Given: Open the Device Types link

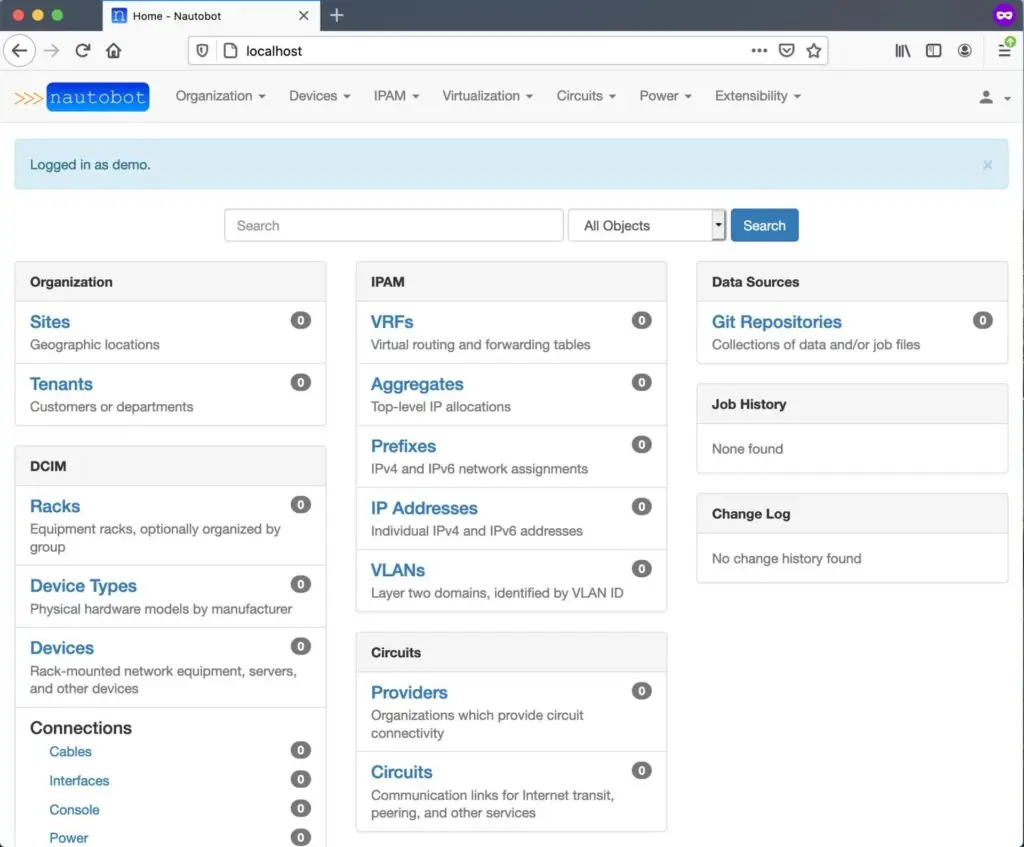Looking at the screenshot, I should click(x=84, y=586).
